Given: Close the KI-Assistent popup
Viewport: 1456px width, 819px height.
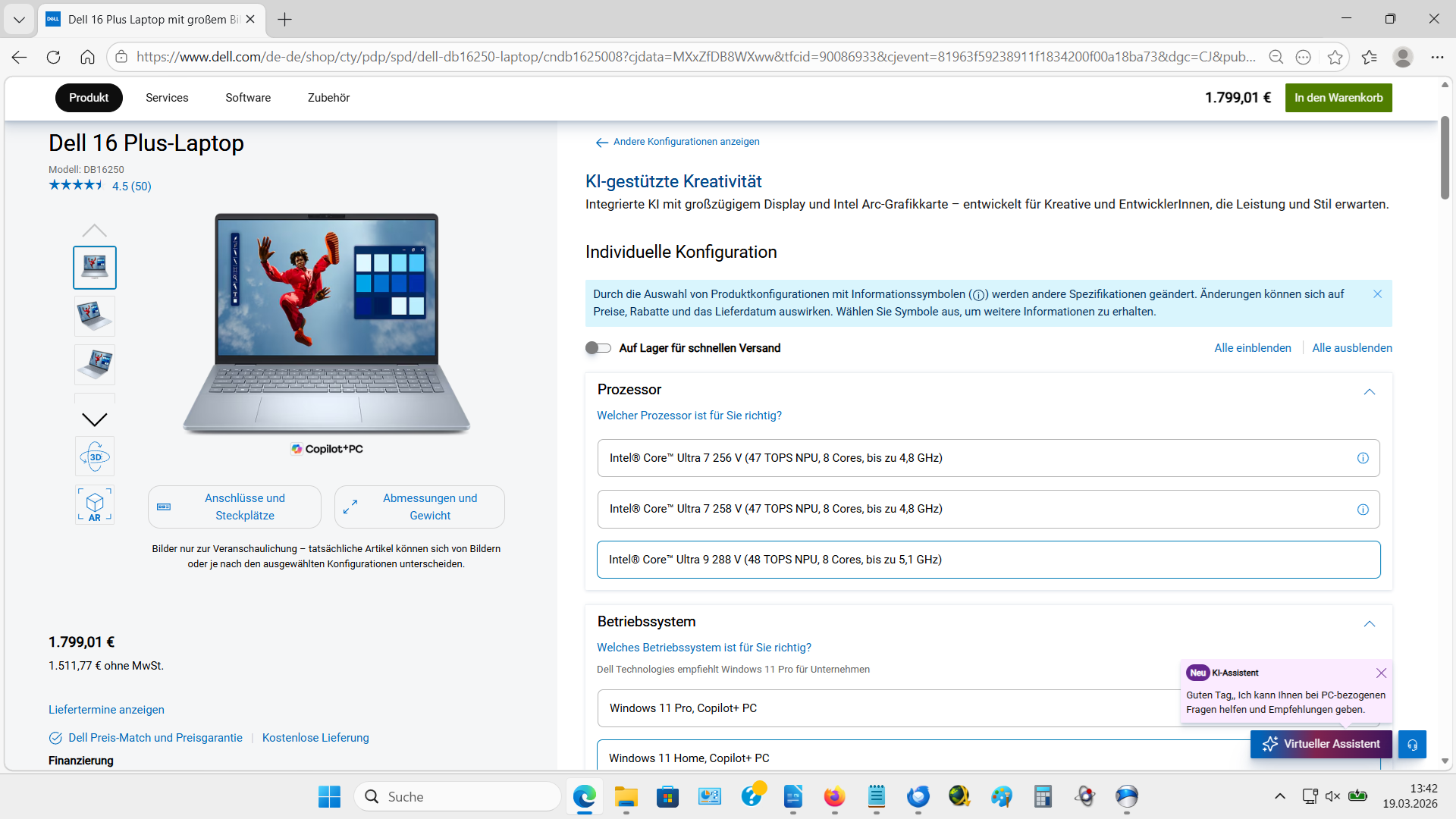Looking at the screenshot, I should tap(1381, 673).
